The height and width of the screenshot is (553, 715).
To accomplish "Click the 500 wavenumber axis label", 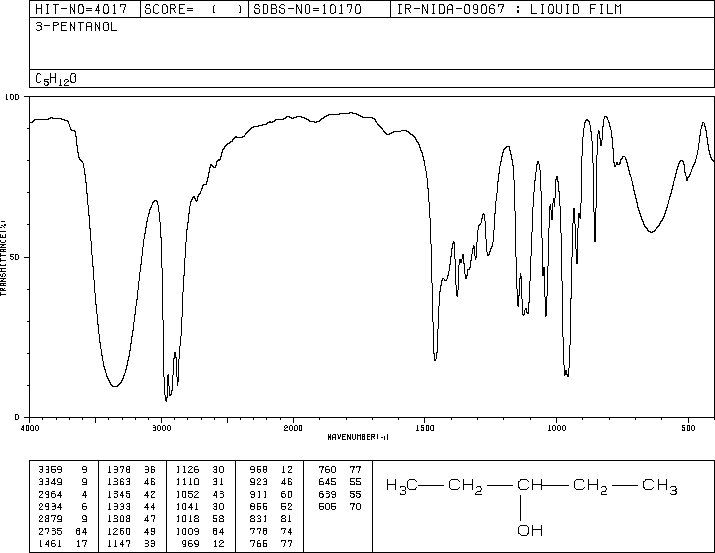I will click(688, 428).
